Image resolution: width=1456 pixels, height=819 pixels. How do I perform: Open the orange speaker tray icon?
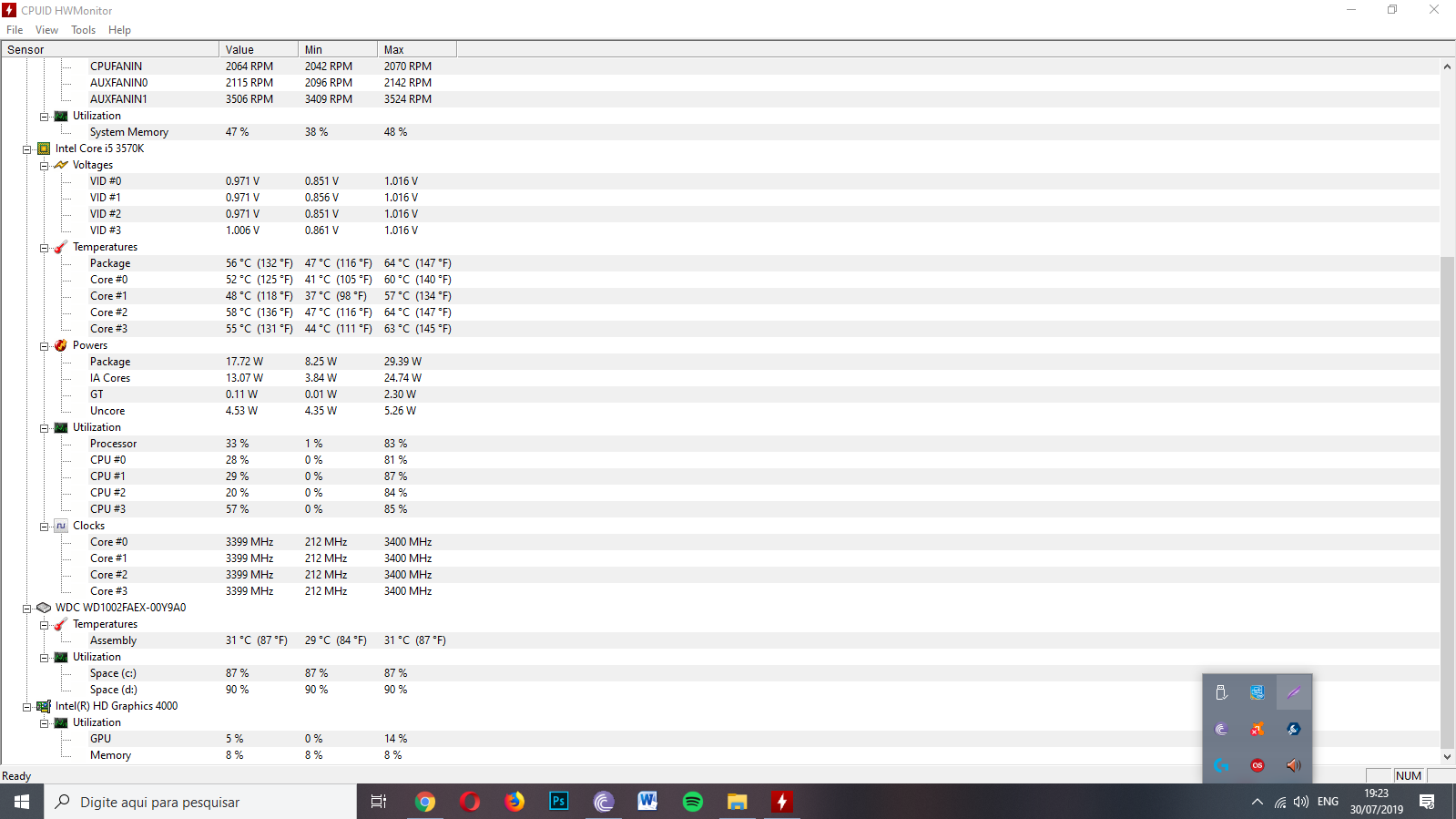click(1294, 765)
